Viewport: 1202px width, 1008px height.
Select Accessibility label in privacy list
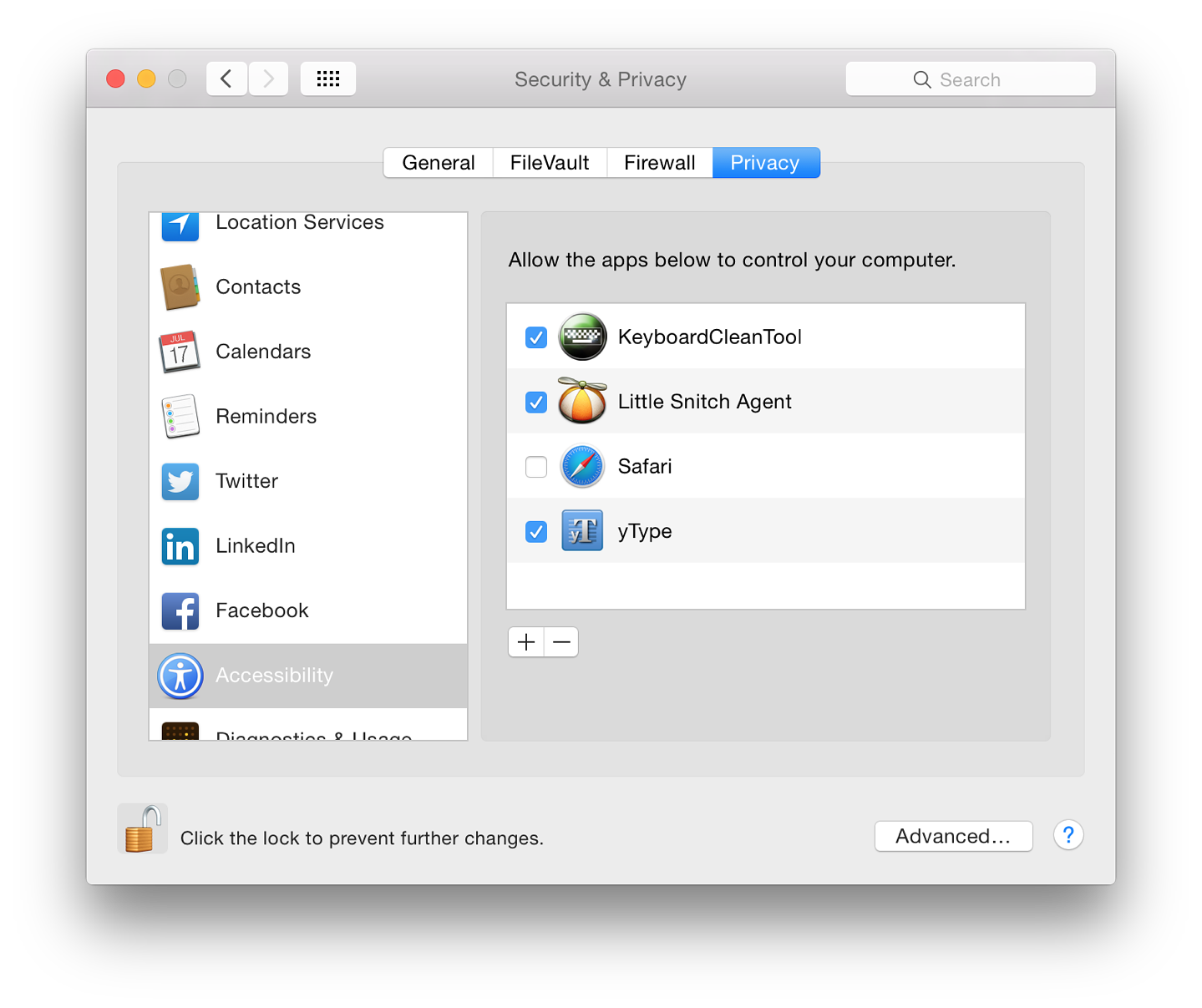[275, 675]
